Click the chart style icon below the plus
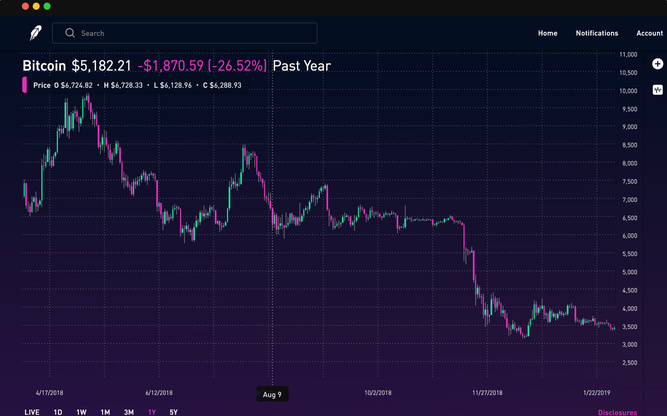Screen dimensions: 667x416 pos(657,89)
